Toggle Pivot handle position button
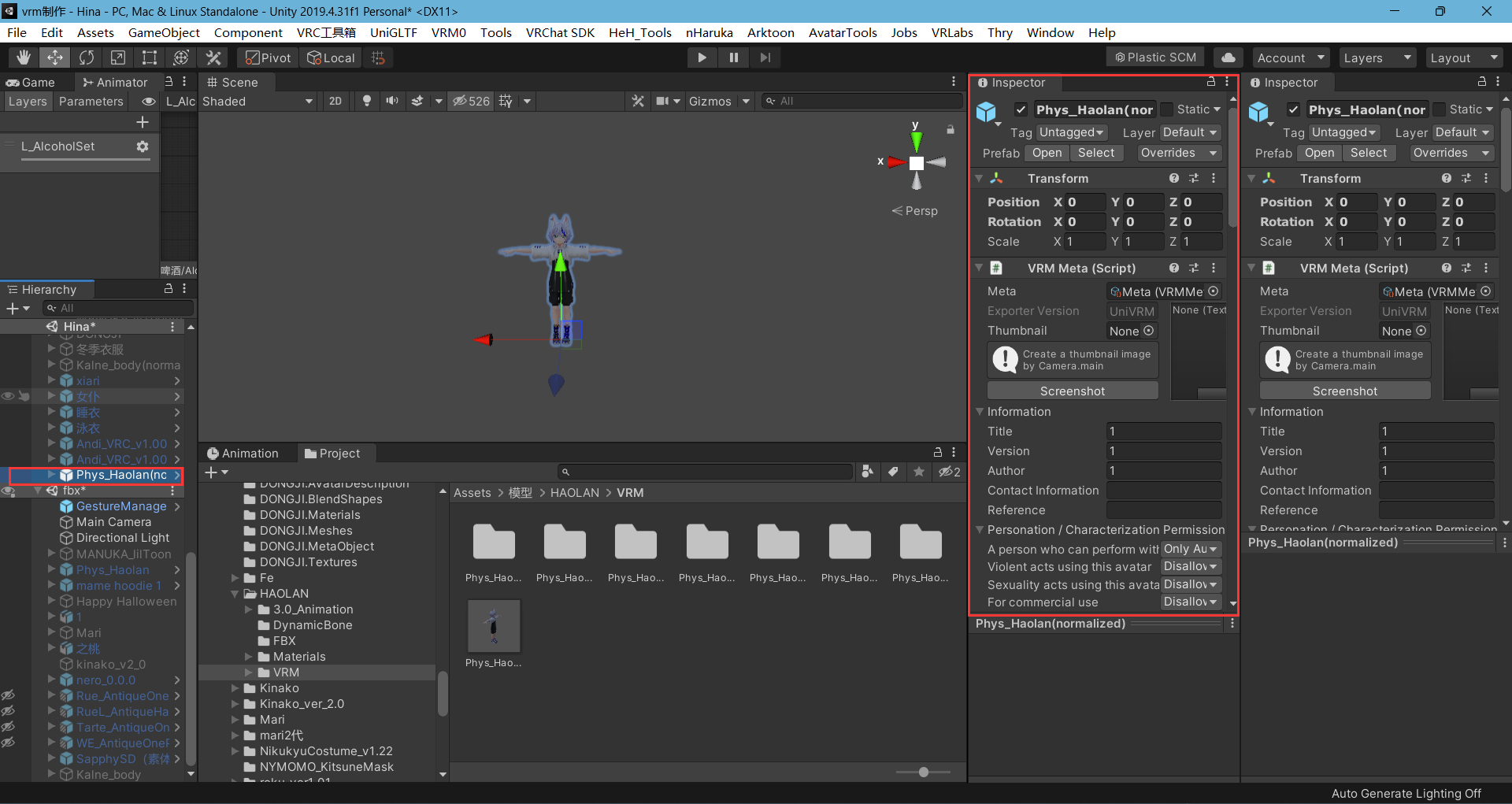 269,57
